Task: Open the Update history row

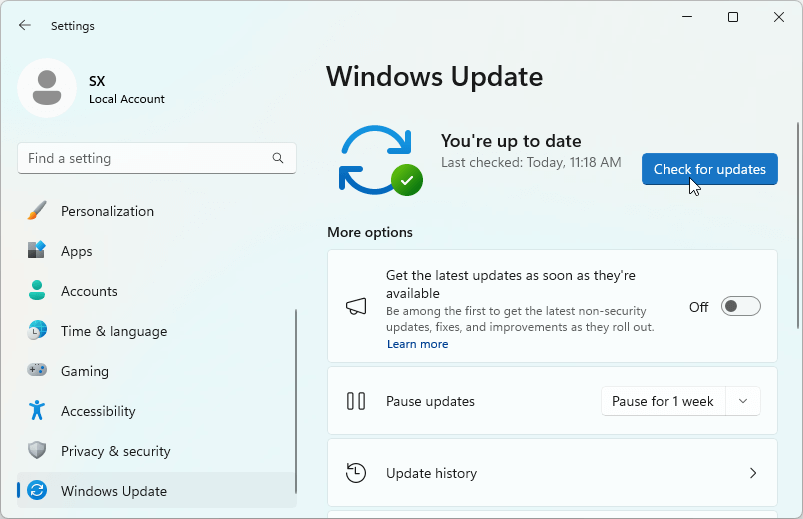Action: click(552, 473)
